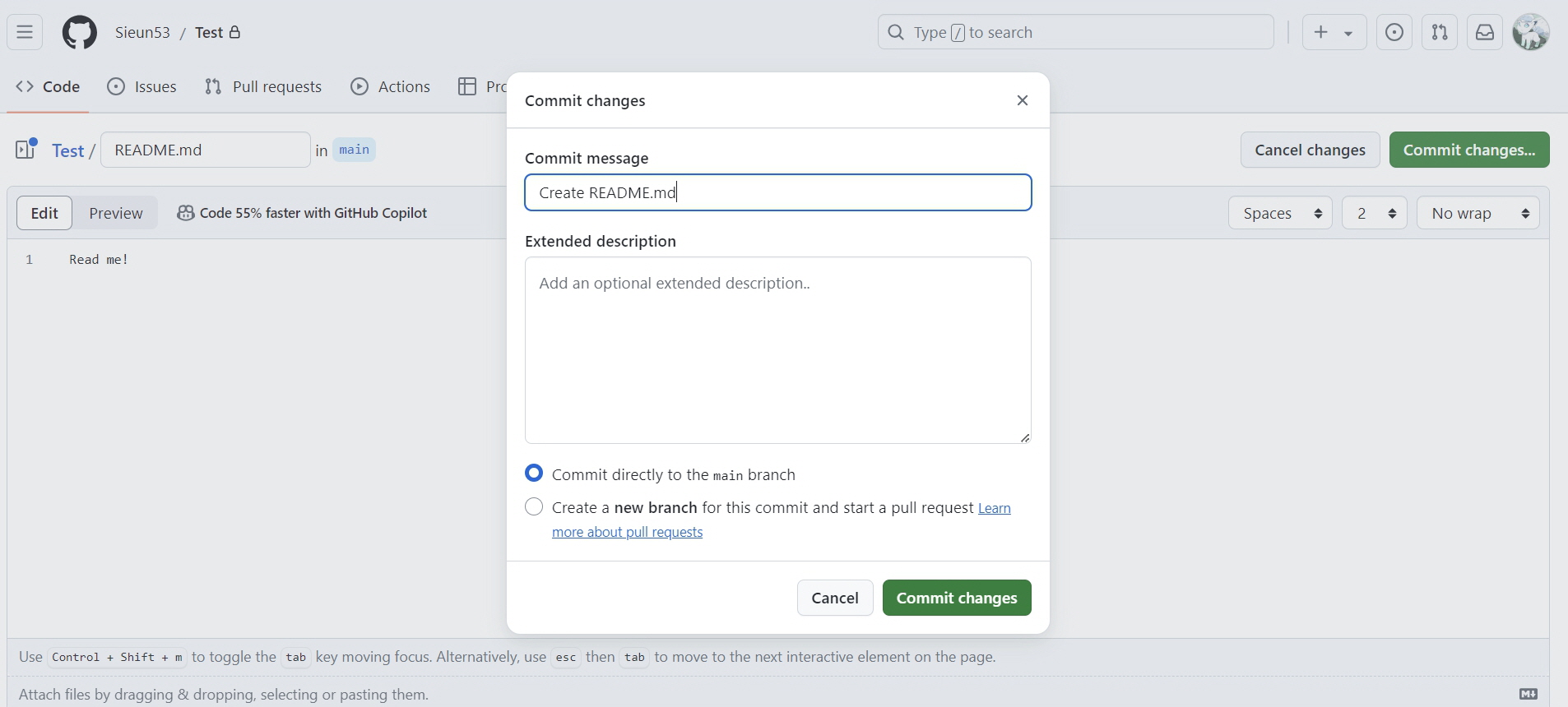Screen dimensions: 1568x707
Task: Open the Spaces indent mode dropdown
Action: pos(1280,213)
